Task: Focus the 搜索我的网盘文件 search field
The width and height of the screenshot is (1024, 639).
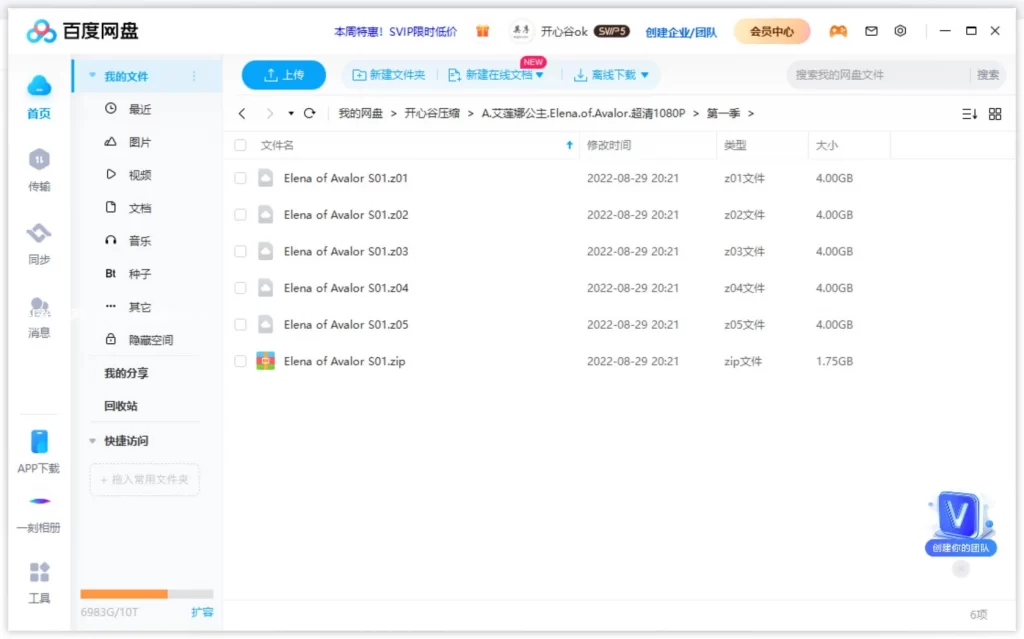Action: coord(879,74)
